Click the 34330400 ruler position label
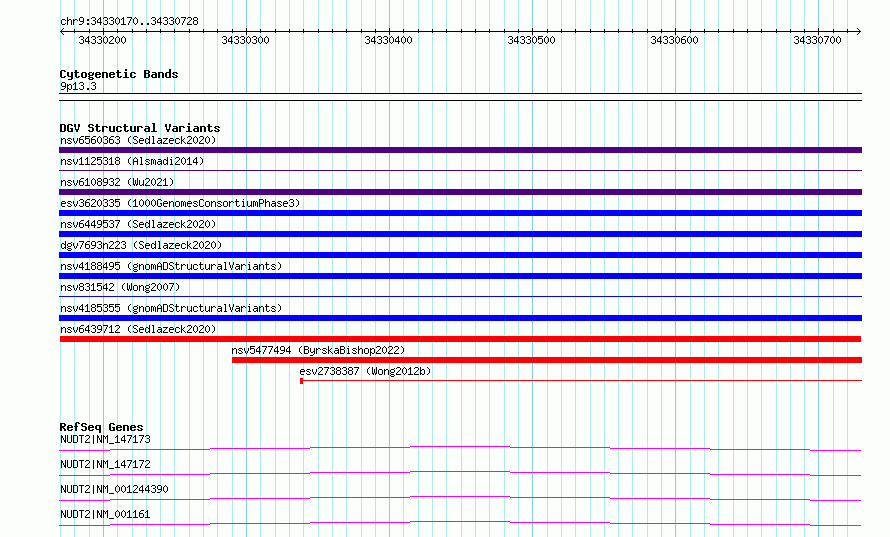890x537 pixels. 388,40
